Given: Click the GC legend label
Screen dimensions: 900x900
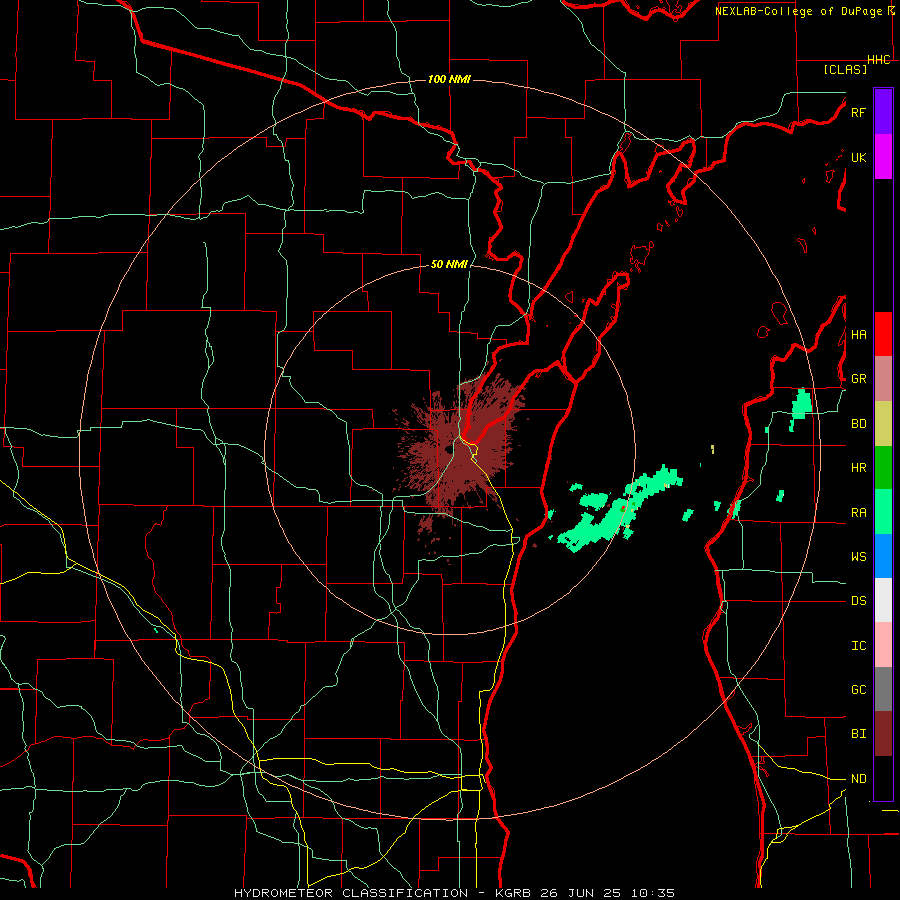Looking at the screenshot, I should pos(858,690).
